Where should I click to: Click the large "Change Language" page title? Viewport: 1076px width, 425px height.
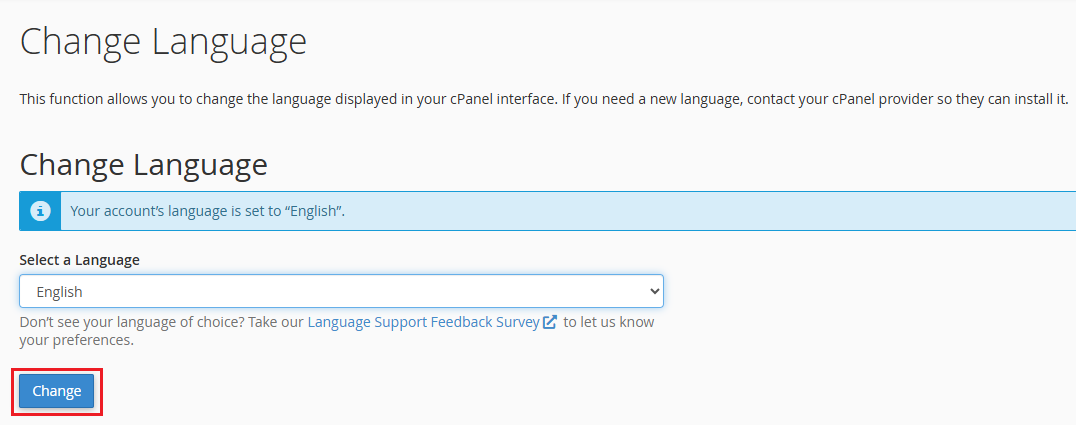(163, 42)
